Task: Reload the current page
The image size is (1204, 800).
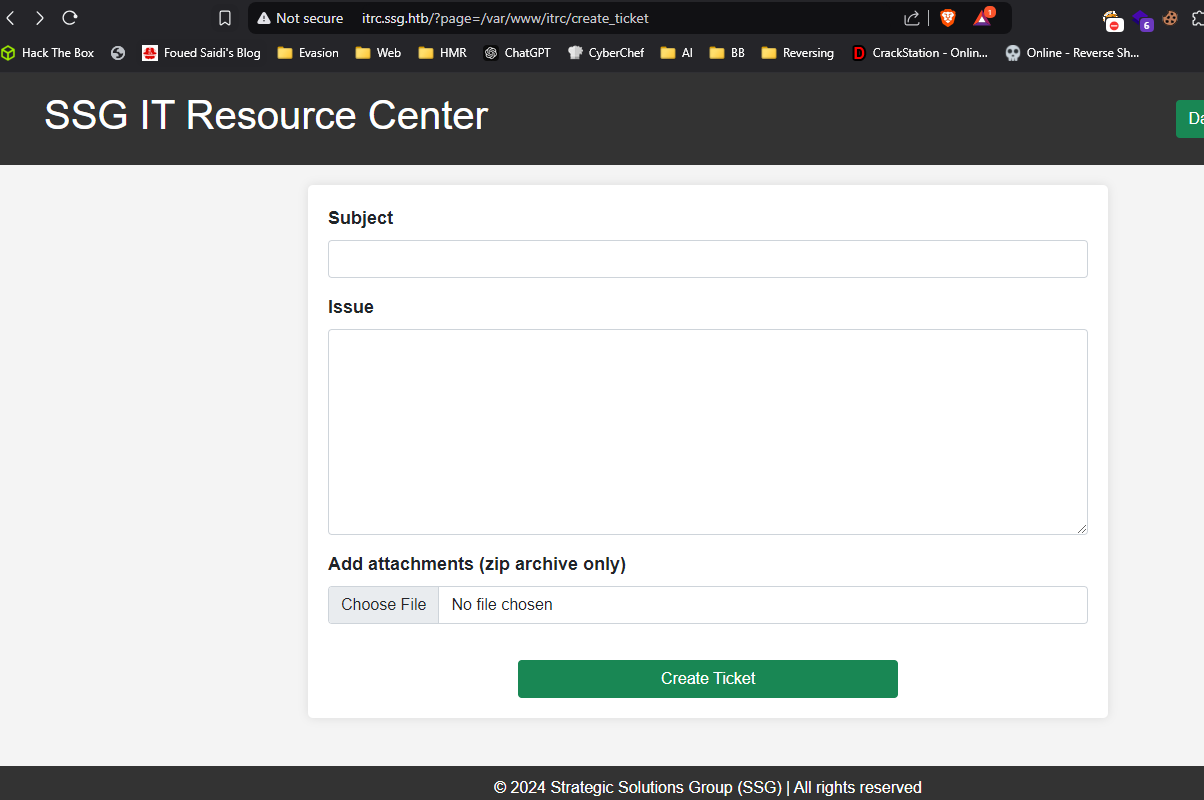Action: 68,17
